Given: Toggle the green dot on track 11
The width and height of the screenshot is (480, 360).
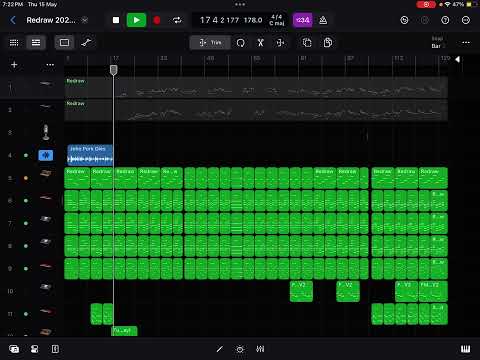Looking at the screenshot, I should click(x=26, y=314).
